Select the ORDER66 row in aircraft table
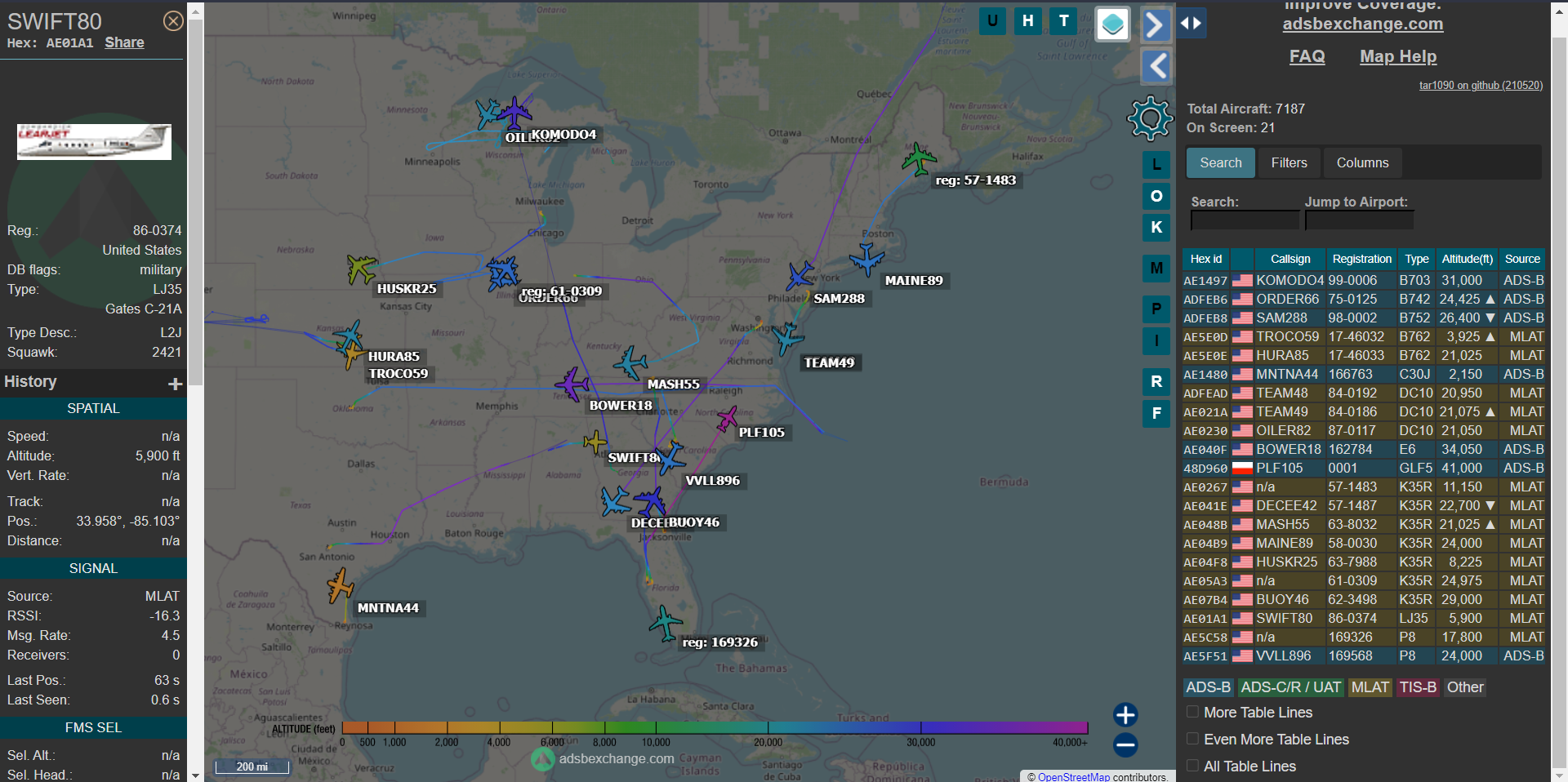Viewport: 1568px width, 782px height. point(1363,299)
